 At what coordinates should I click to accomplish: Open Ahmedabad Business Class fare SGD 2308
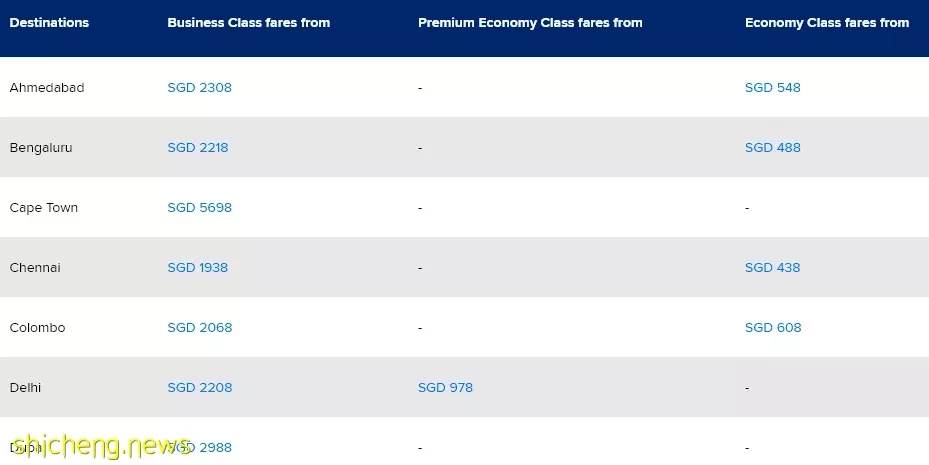click(x=199, y=88)
